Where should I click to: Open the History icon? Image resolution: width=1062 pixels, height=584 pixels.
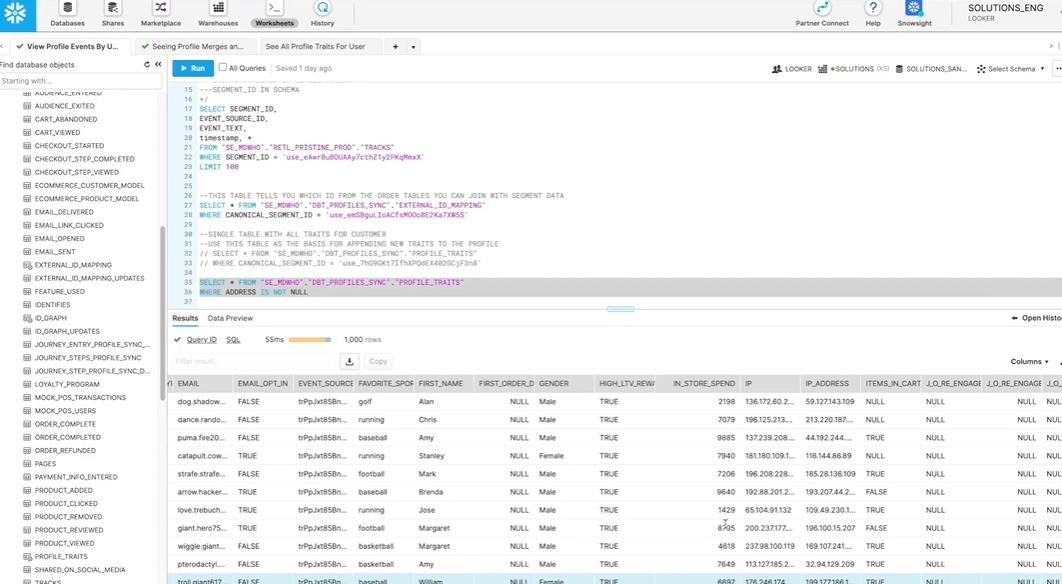pyautogui.click(x=322, y=9)
